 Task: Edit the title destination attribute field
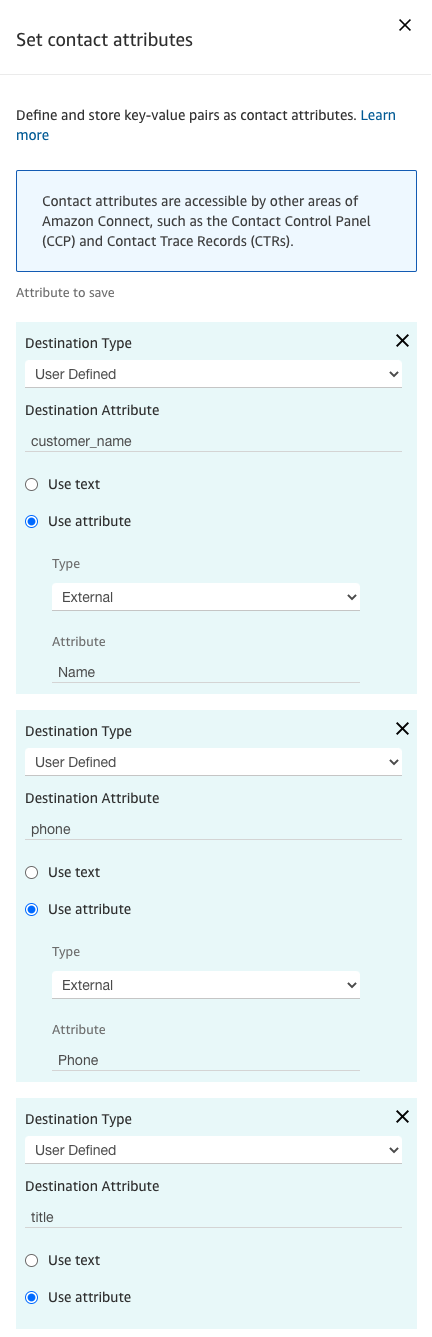213,1216
